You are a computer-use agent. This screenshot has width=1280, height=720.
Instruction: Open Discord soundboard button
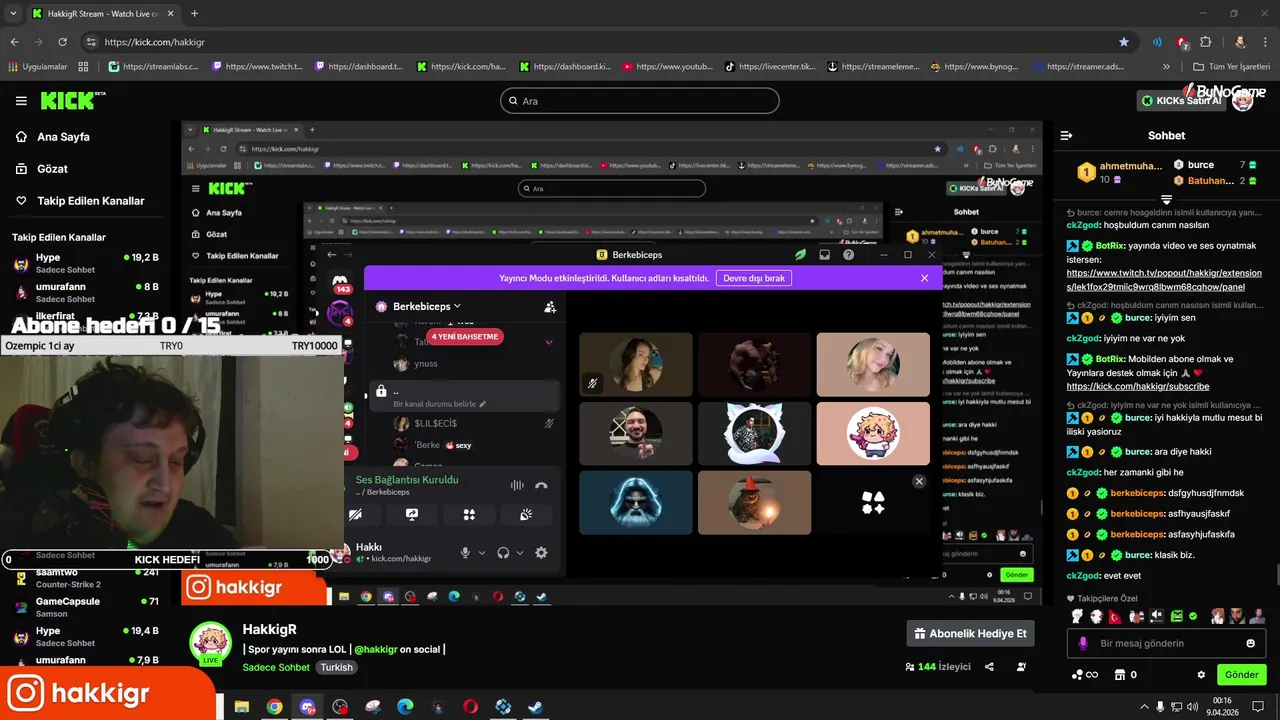point(526,514)
